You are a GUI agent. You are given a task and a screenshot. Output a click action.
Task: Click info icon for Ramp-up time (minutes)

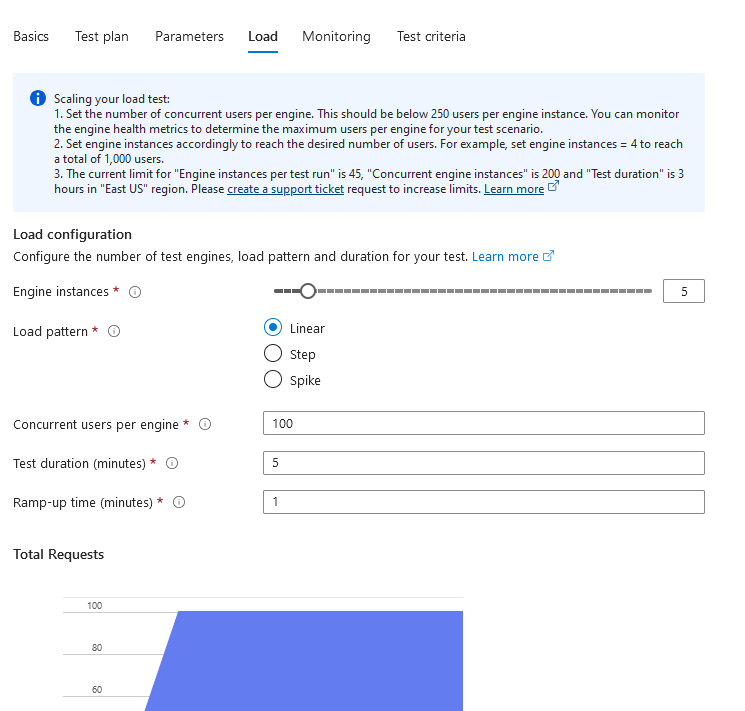click(179, 502)
